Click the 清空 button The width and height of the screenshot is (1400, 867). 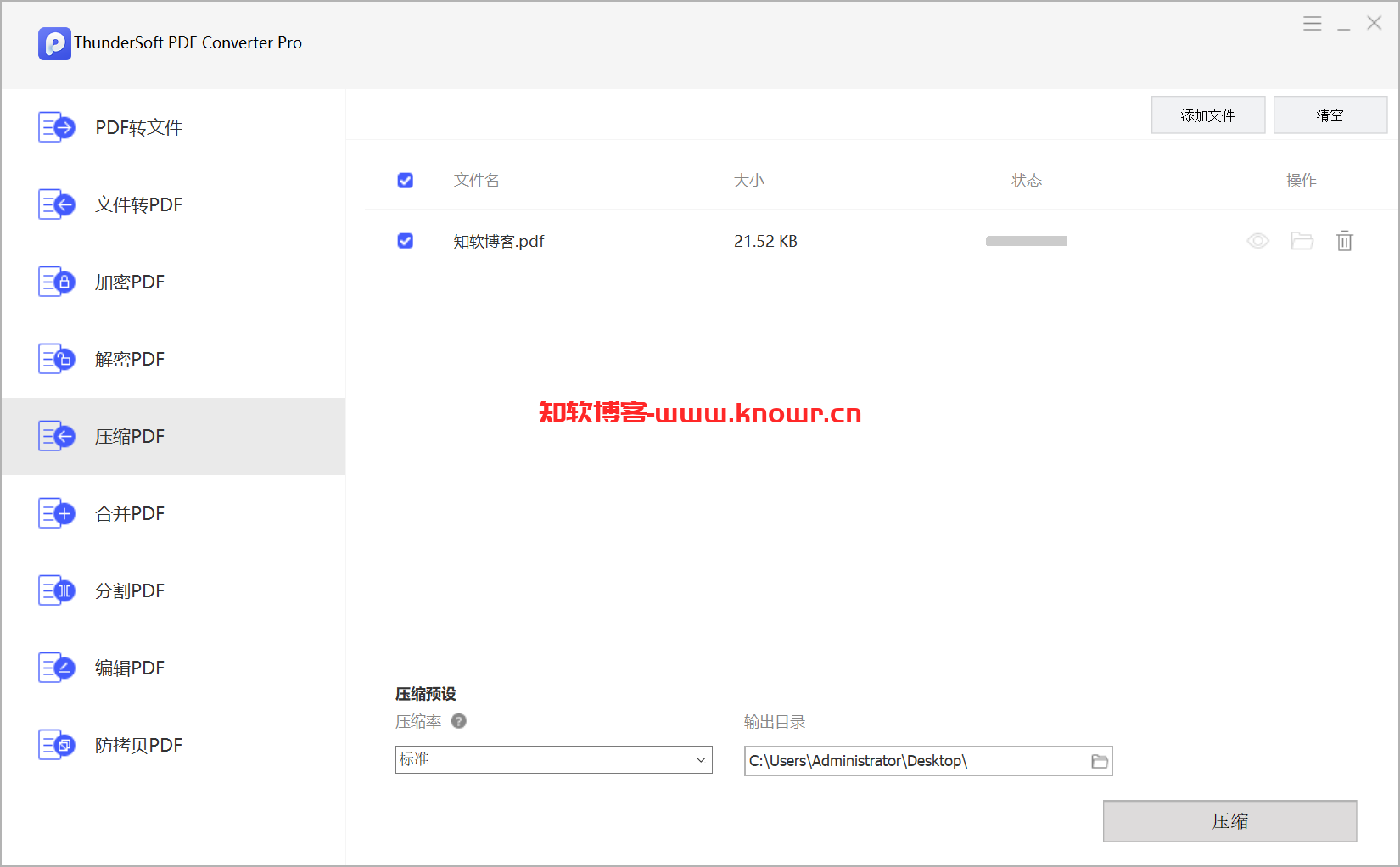(1330, 115)
